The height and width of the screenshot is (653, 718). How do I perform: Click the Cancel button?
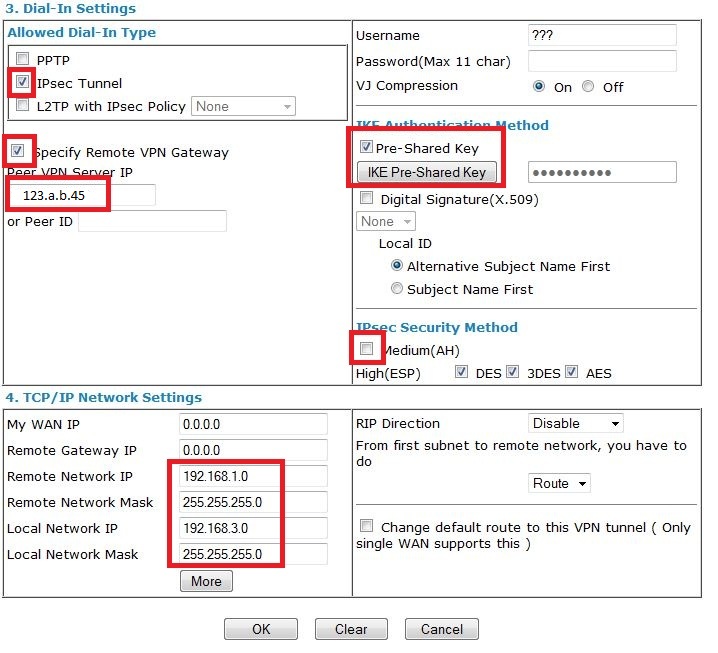441,629
